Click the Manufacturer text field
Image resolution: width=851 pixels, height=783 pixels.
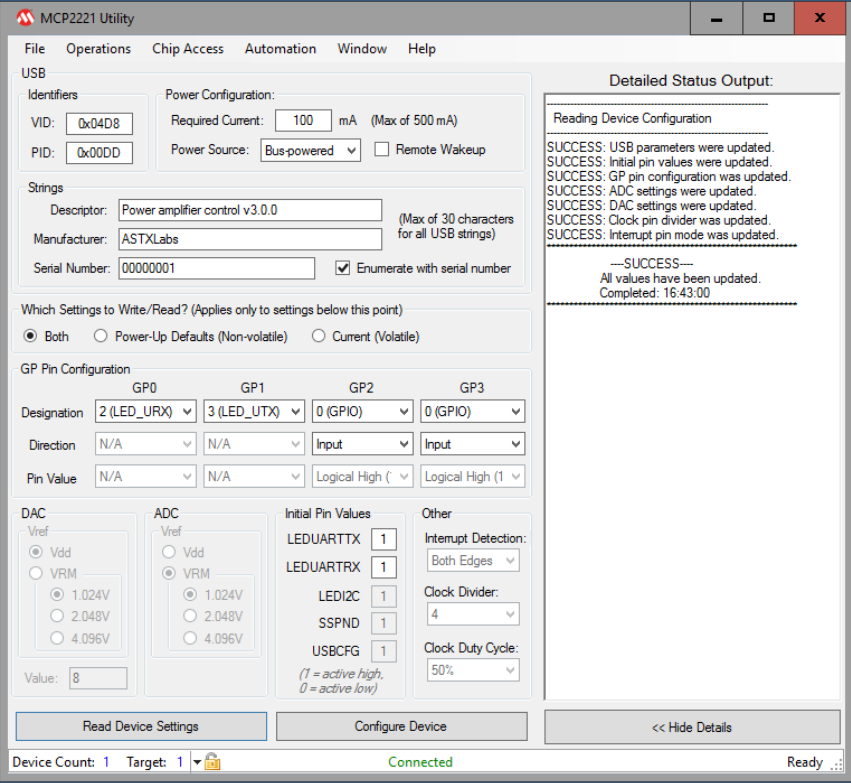(x=250, y=239)
